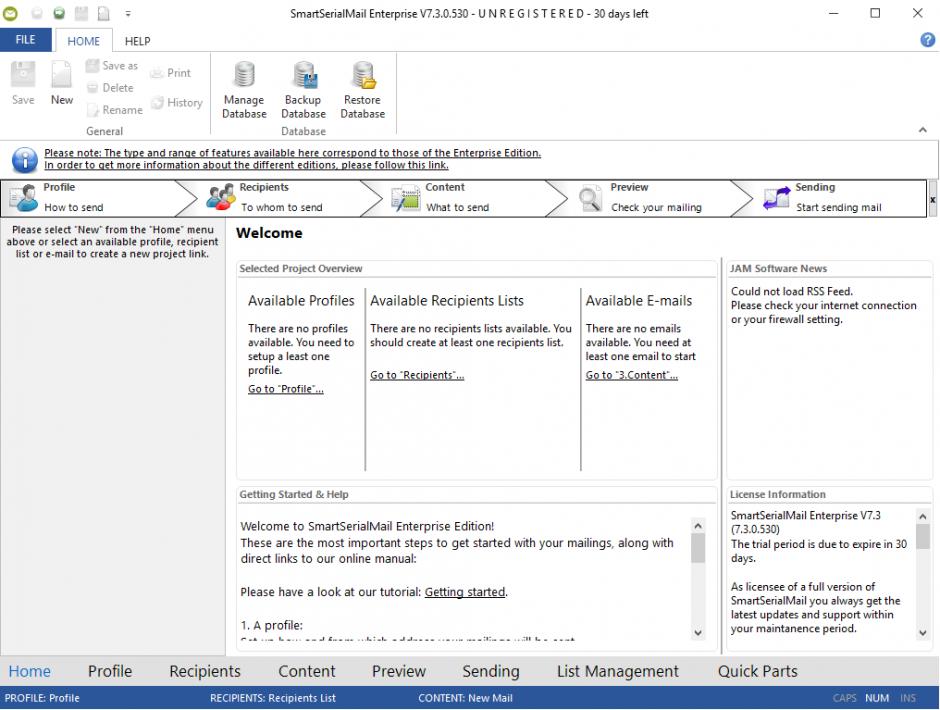
Task: Click the Getting Started & Help header
Action: [x=294, y=495]
